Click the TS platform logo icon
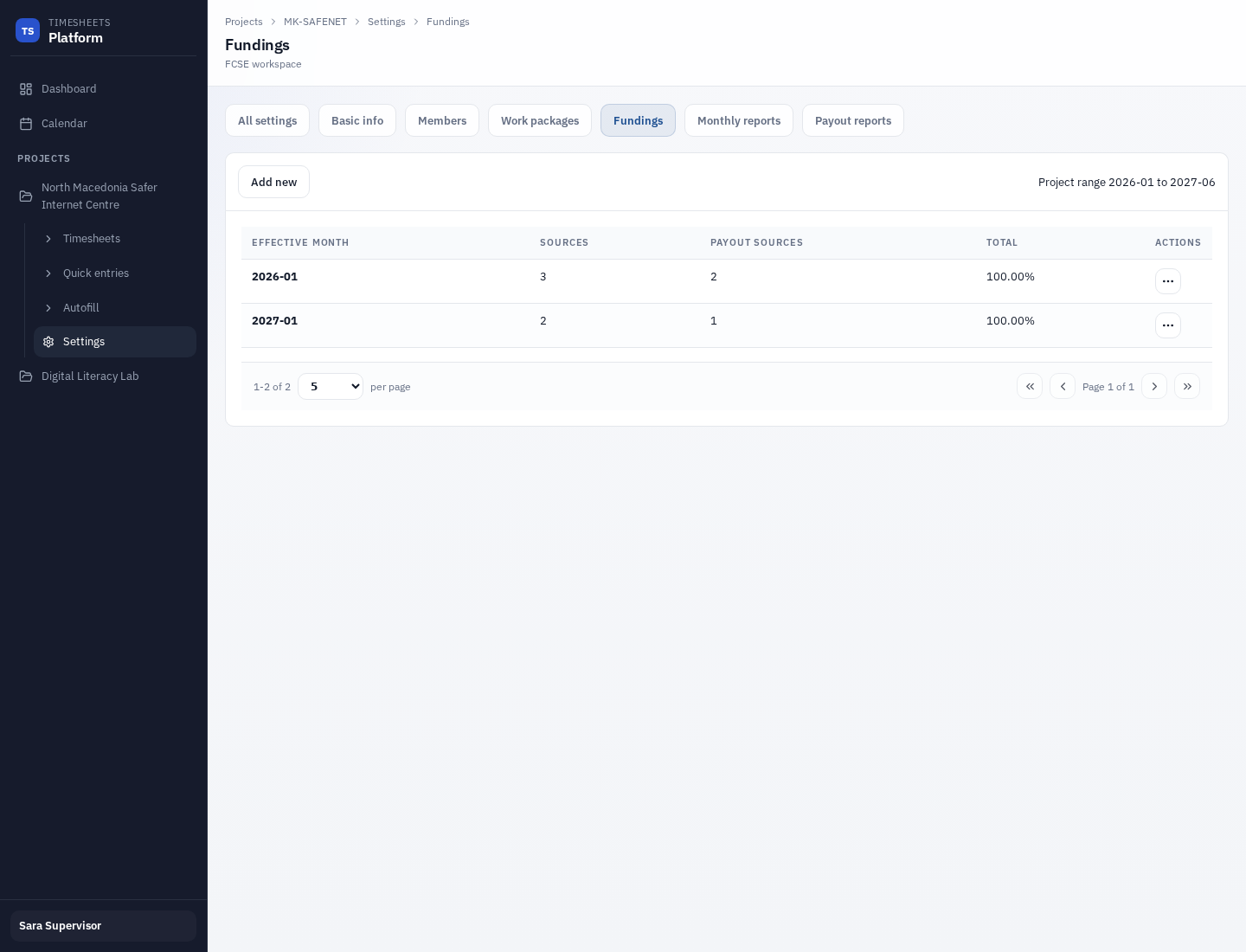The height and width of the screenshot is (952, 1246). [28, 31]
